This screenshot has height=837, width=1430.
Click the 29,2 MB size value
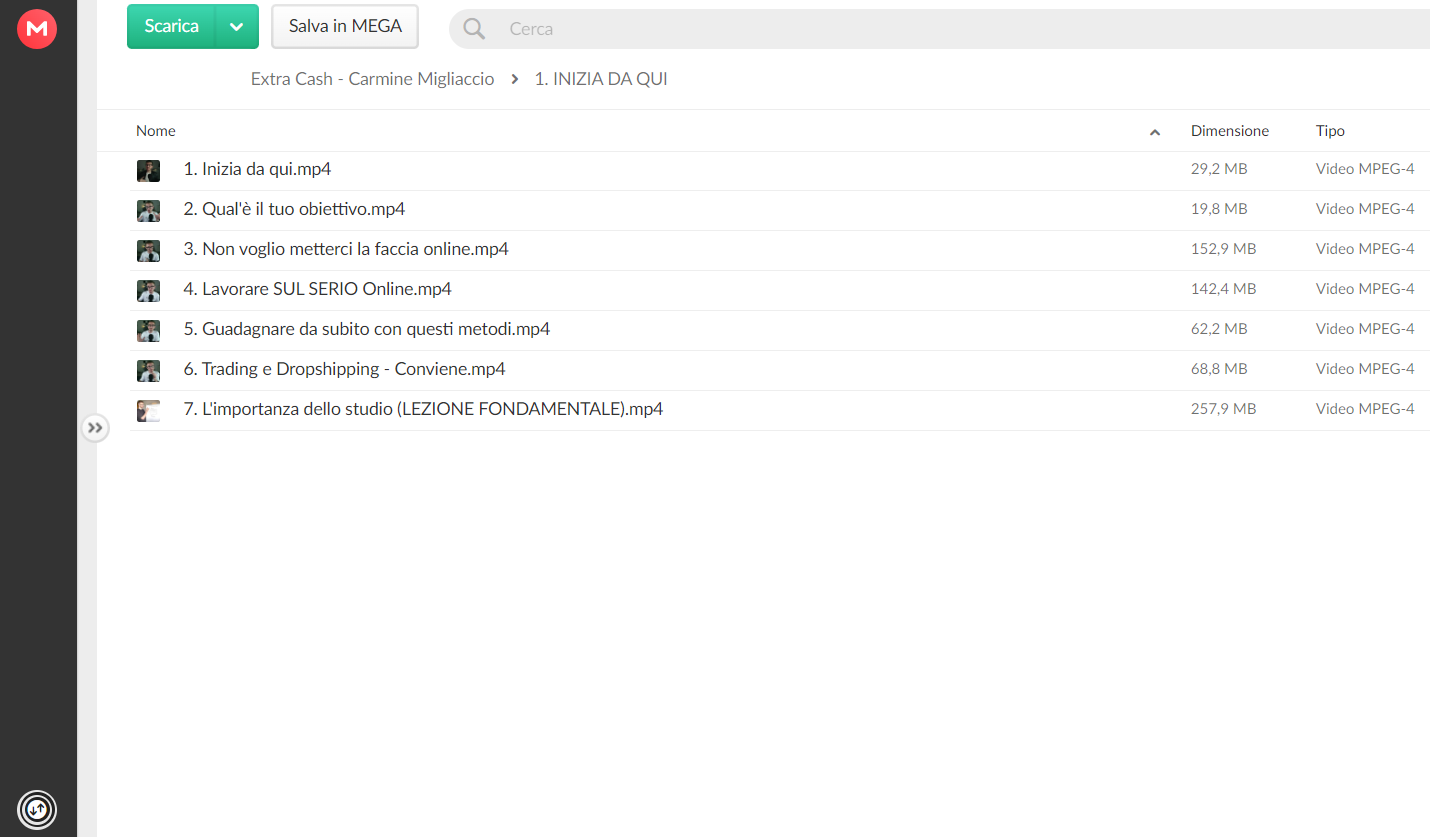tap(1219, 169)
